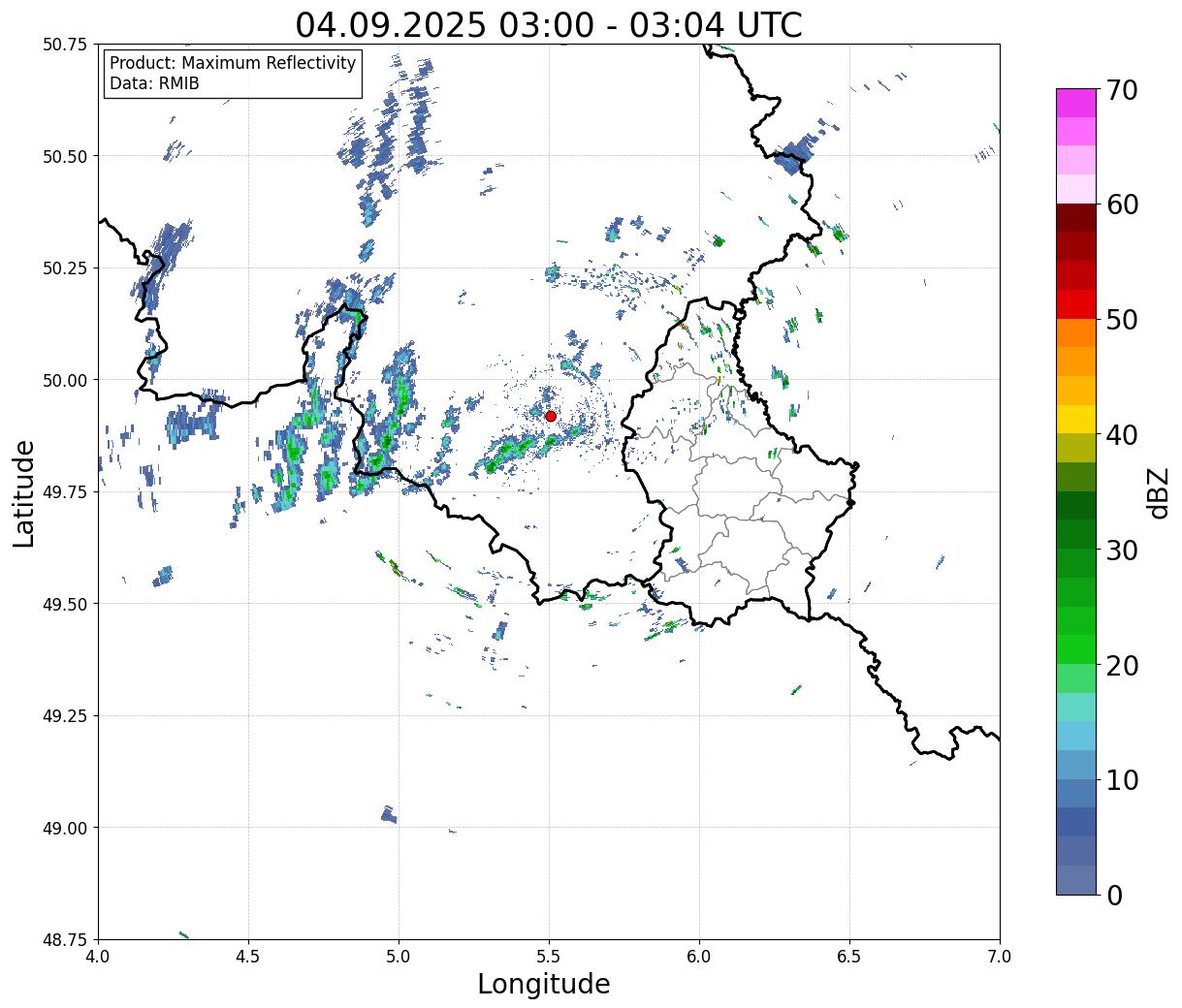Click the 49.50 latitude tick label
Viewport: 1182px width, 1008px height.
pyautogui.click(x=64, y=604)
